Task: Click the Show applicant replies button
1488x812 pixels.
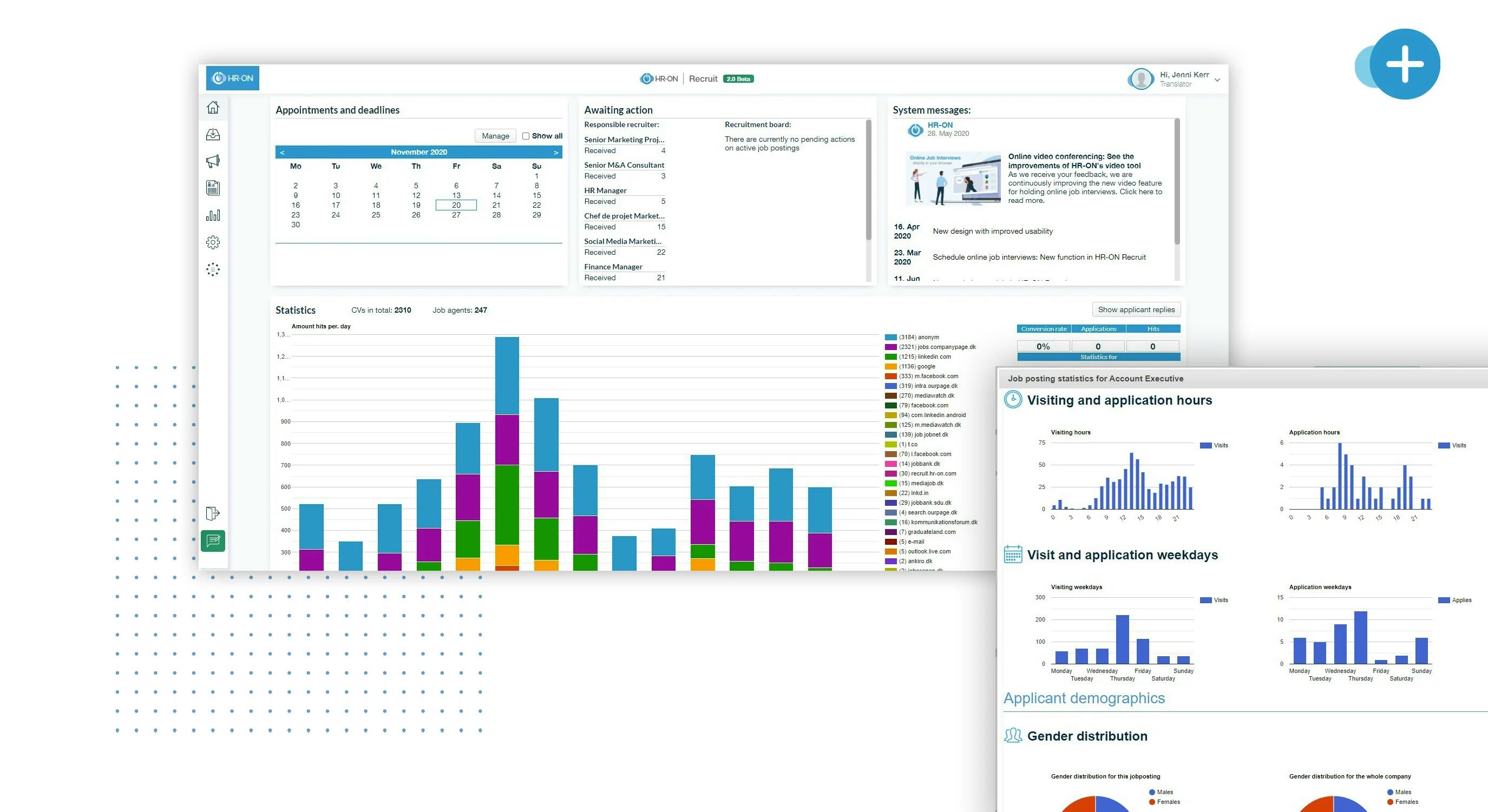Action: 1136,309
